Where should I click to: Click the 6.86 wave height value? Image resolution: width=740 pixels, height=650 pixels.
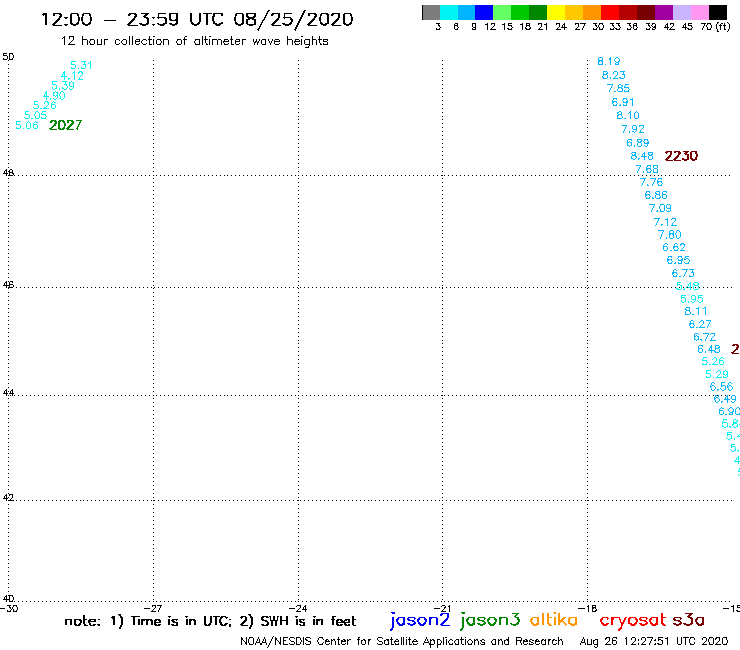(x=656, y=195)
